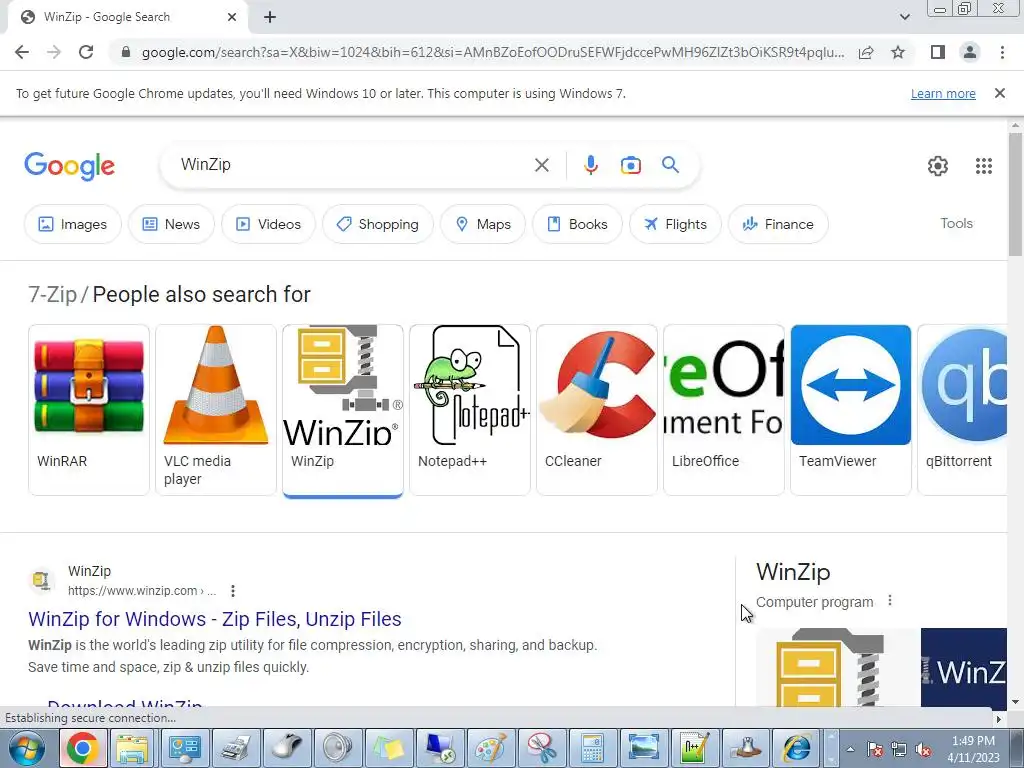Dismiss the Windows 7 update notice

pos(999,93)
